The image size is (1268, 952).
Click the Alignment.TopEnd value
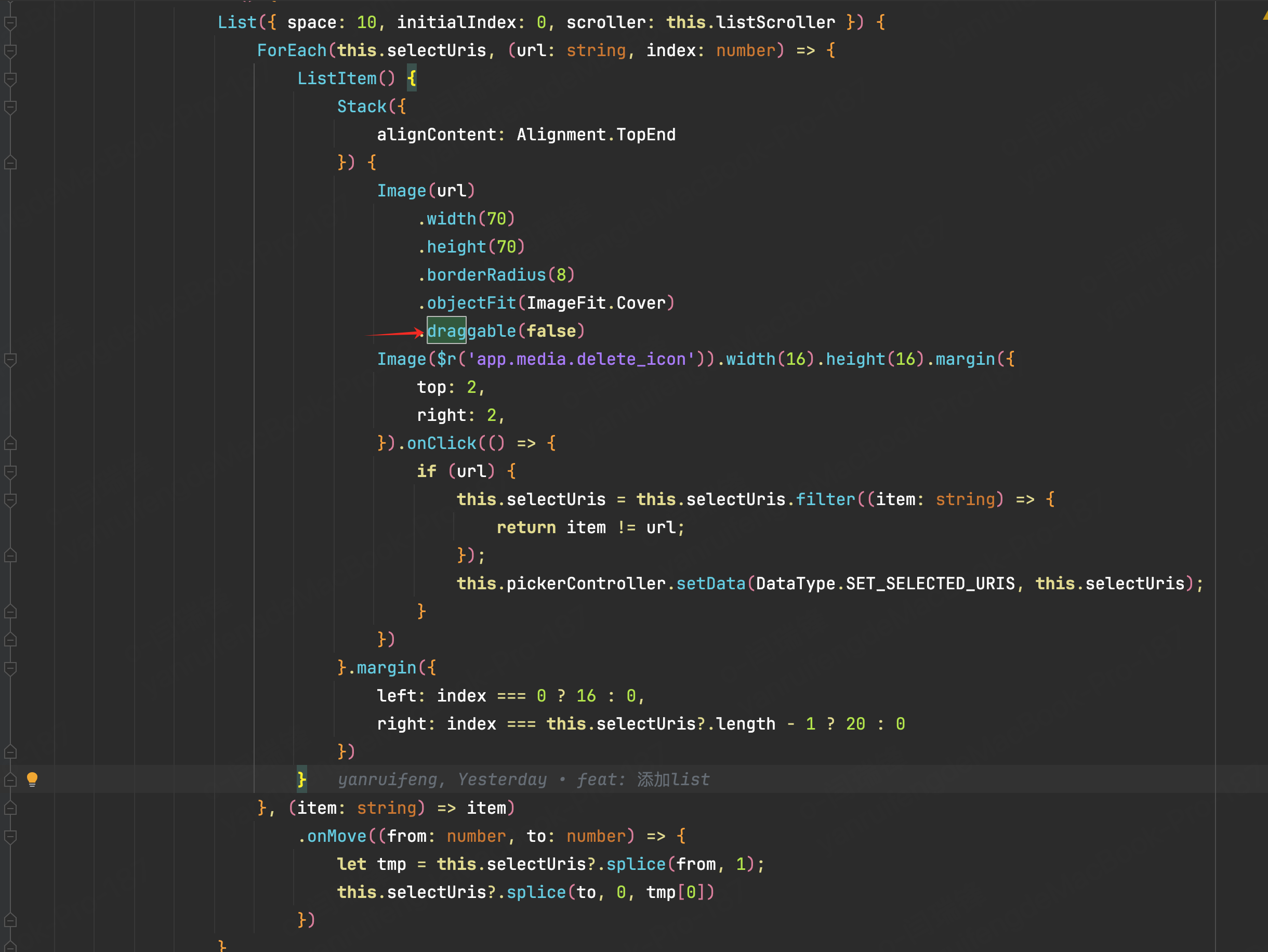click(x=596, y=135)
